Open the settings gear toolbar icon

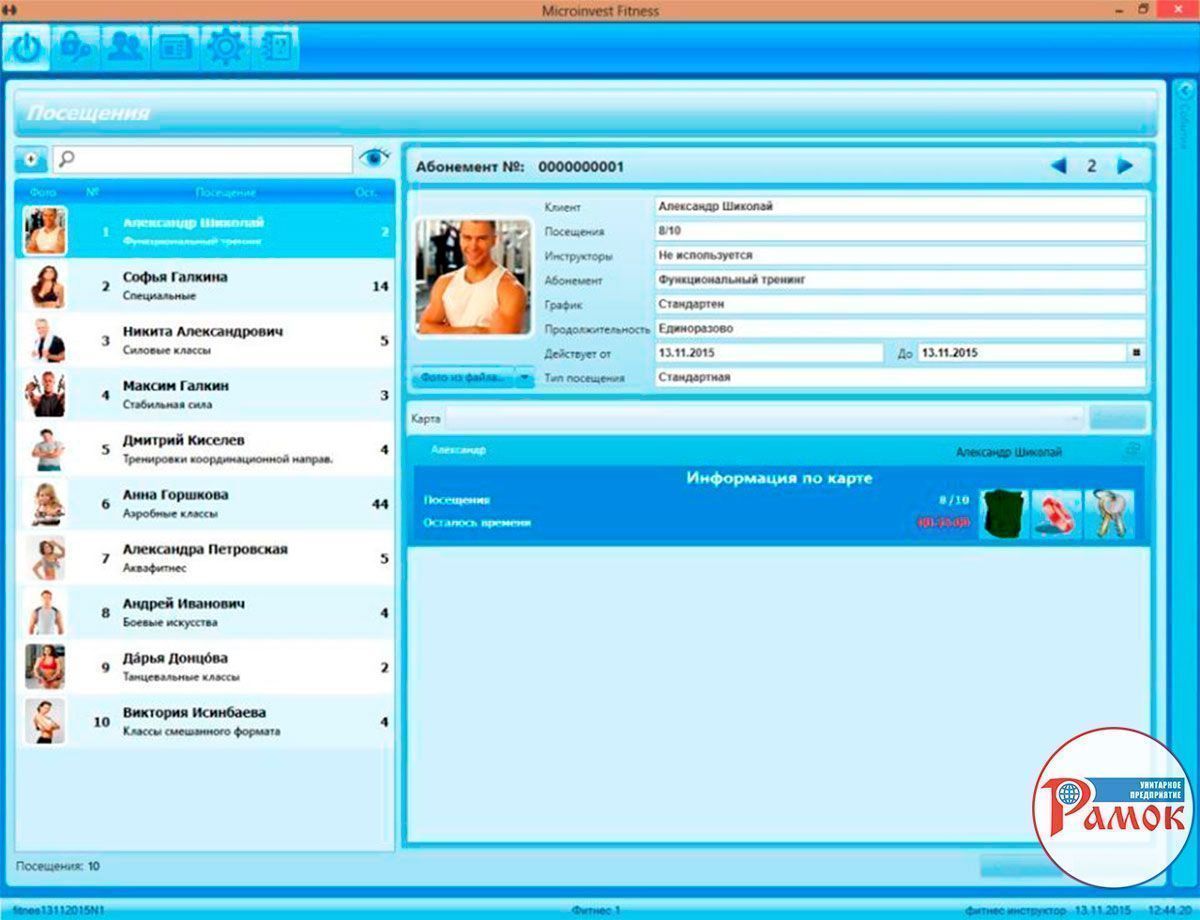(224, 48)
